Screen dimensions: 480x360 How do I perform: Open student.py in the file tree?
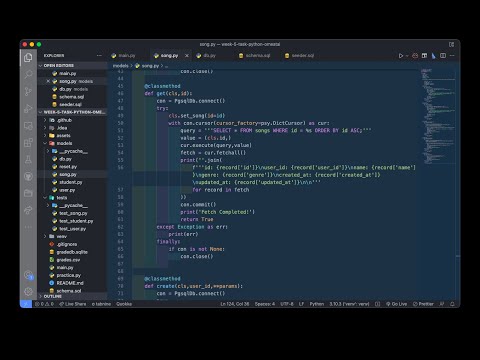[x=71, y=182]
